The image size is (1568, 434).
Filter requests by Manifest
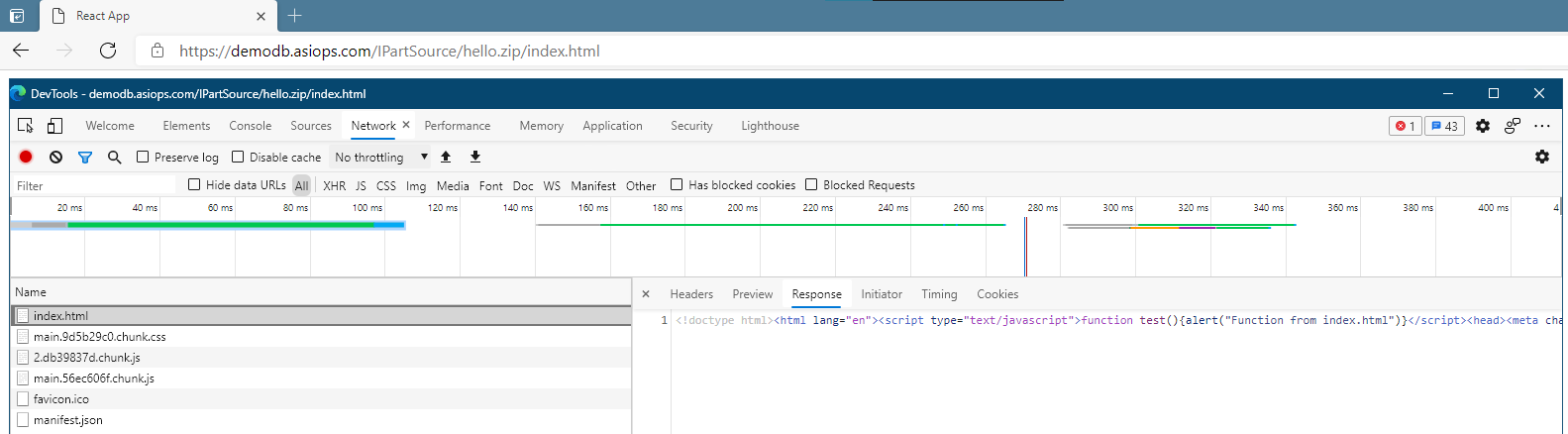tap(593, 185)
